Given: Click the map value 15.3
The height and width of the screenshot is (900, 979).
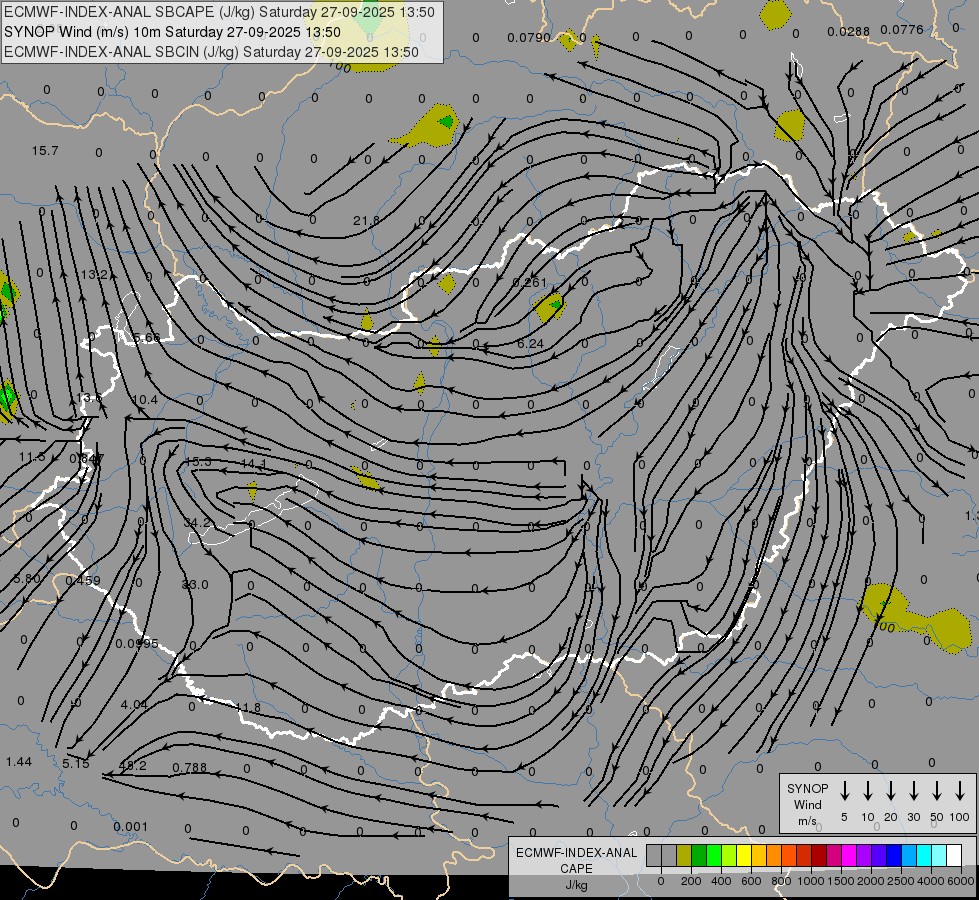Looking at the screenshot, I should point(198,462).
